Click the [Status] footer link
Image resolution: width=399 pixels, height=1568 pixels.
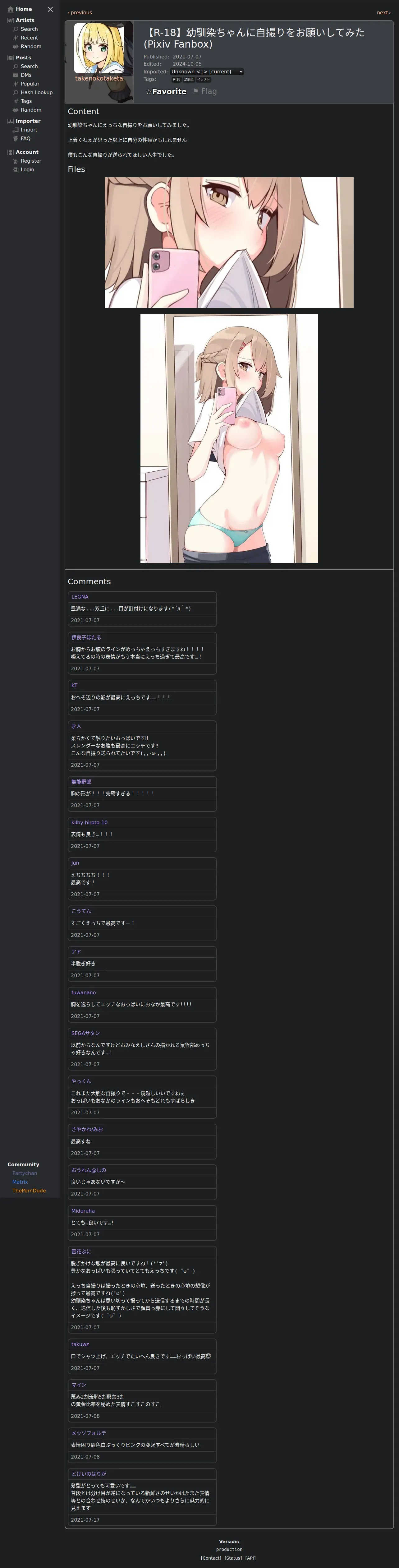234,1558
